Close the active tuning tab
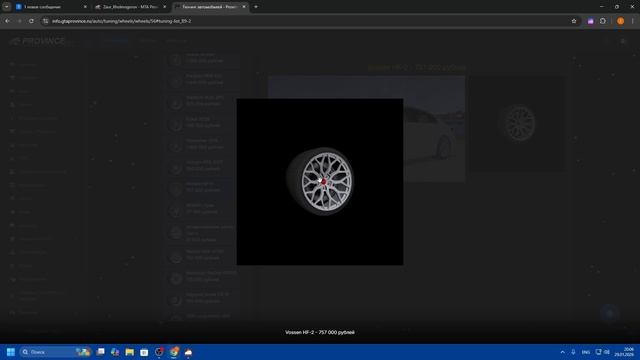This screenshot has height=360, width=640. pyautogui.click(x=244, y=7)
